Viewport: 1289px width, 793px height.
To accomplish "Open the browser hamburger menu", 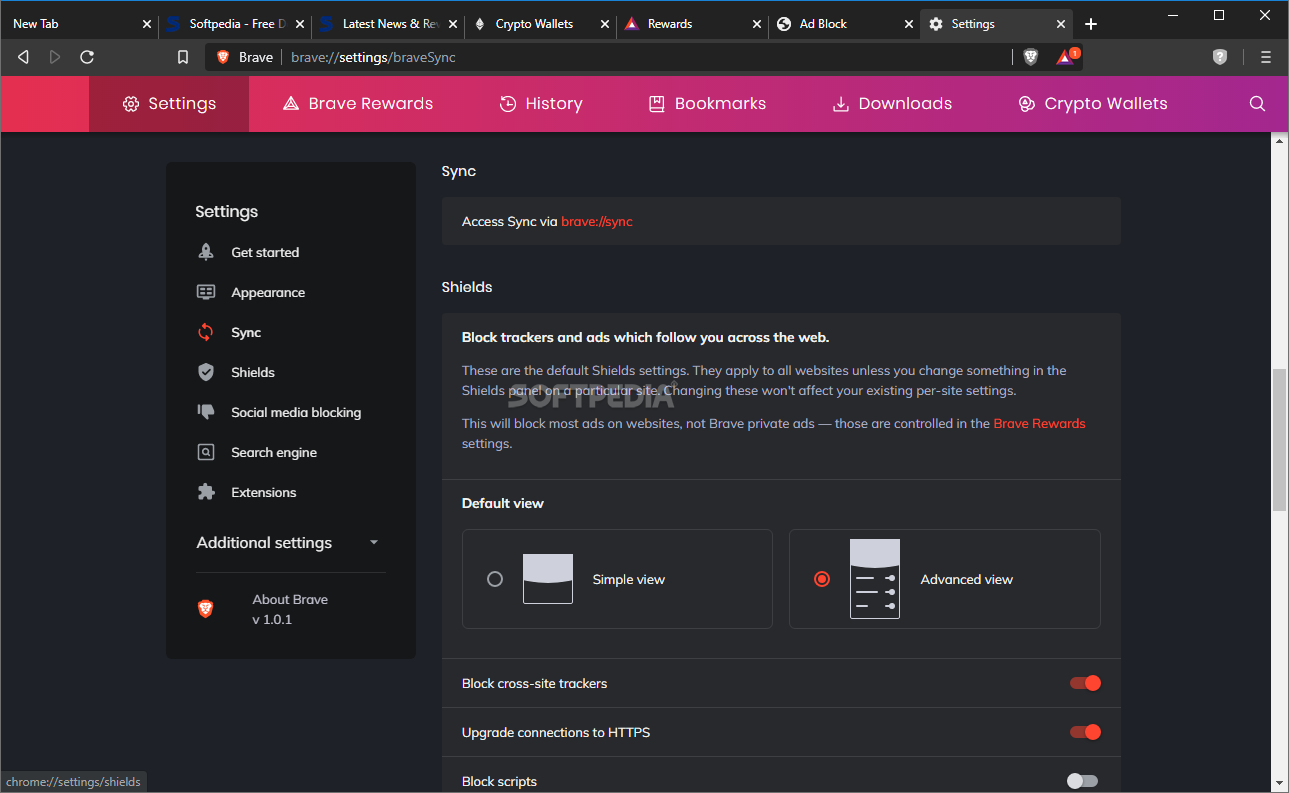I will (1266, 57).
